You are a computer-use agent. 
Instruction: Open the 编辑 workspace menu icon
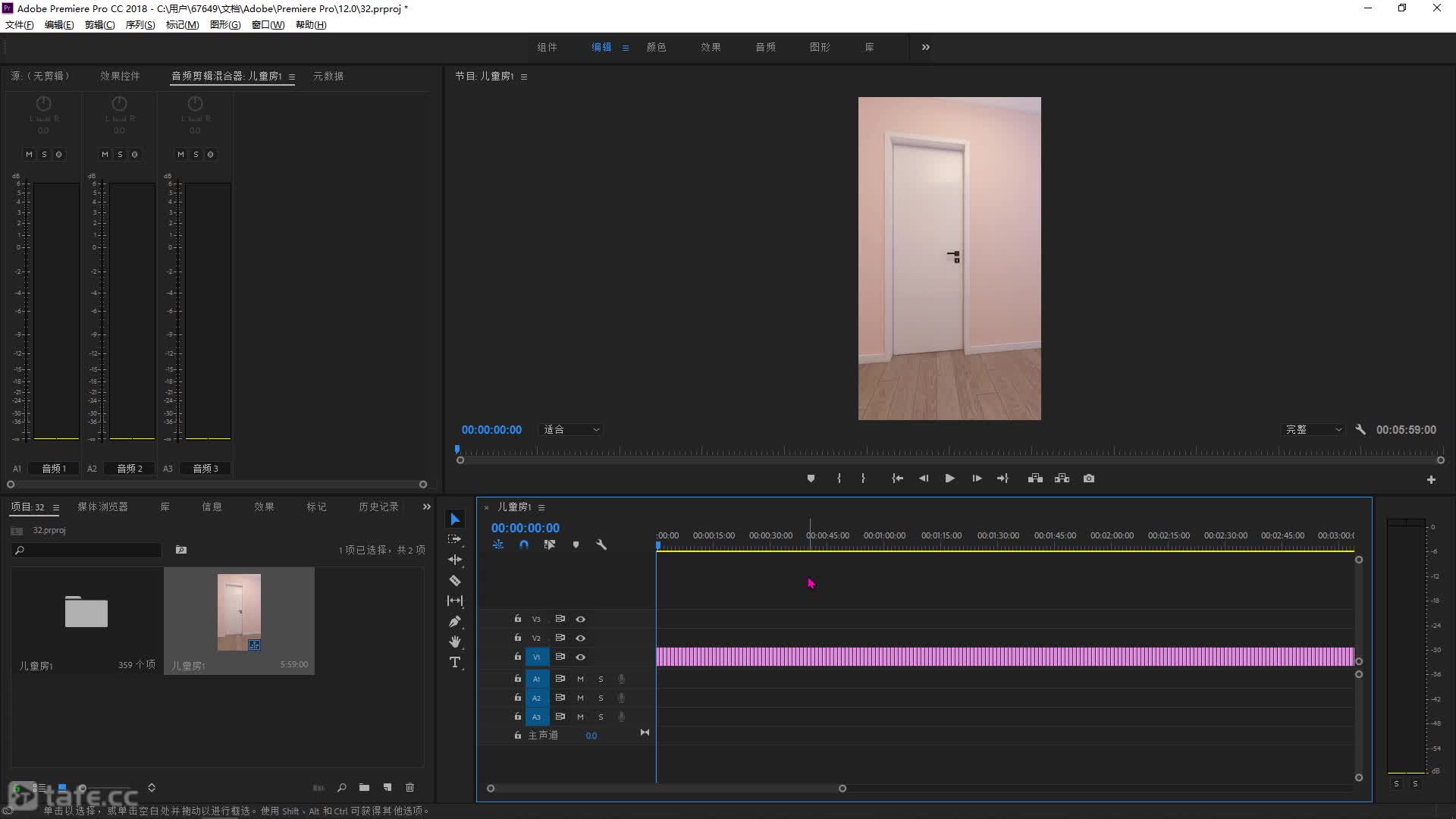pyautogui.click(x=625, y=48)
